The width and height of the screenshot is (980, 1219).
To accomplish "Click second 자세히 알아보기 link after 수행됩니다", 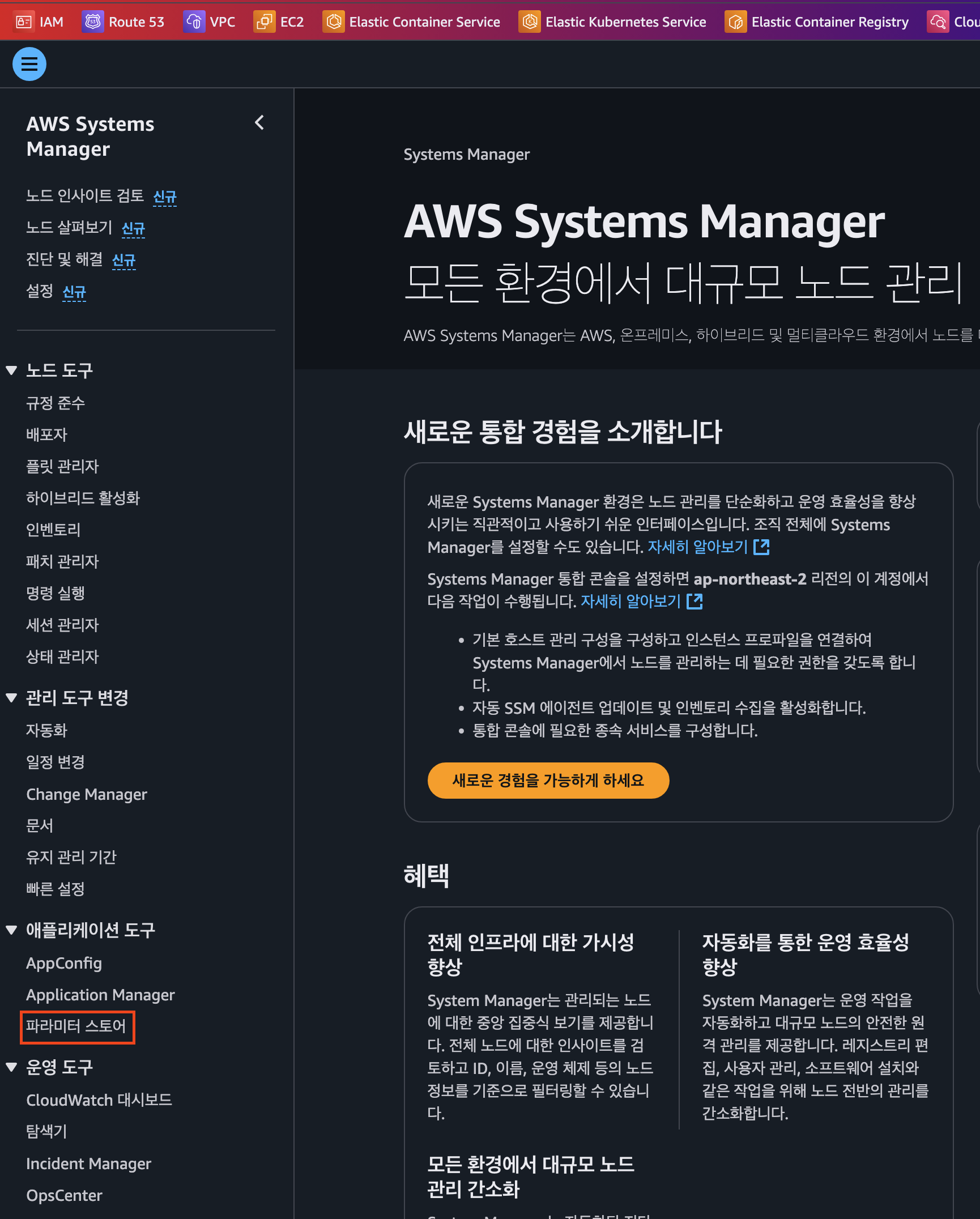I will click(631, 602).
